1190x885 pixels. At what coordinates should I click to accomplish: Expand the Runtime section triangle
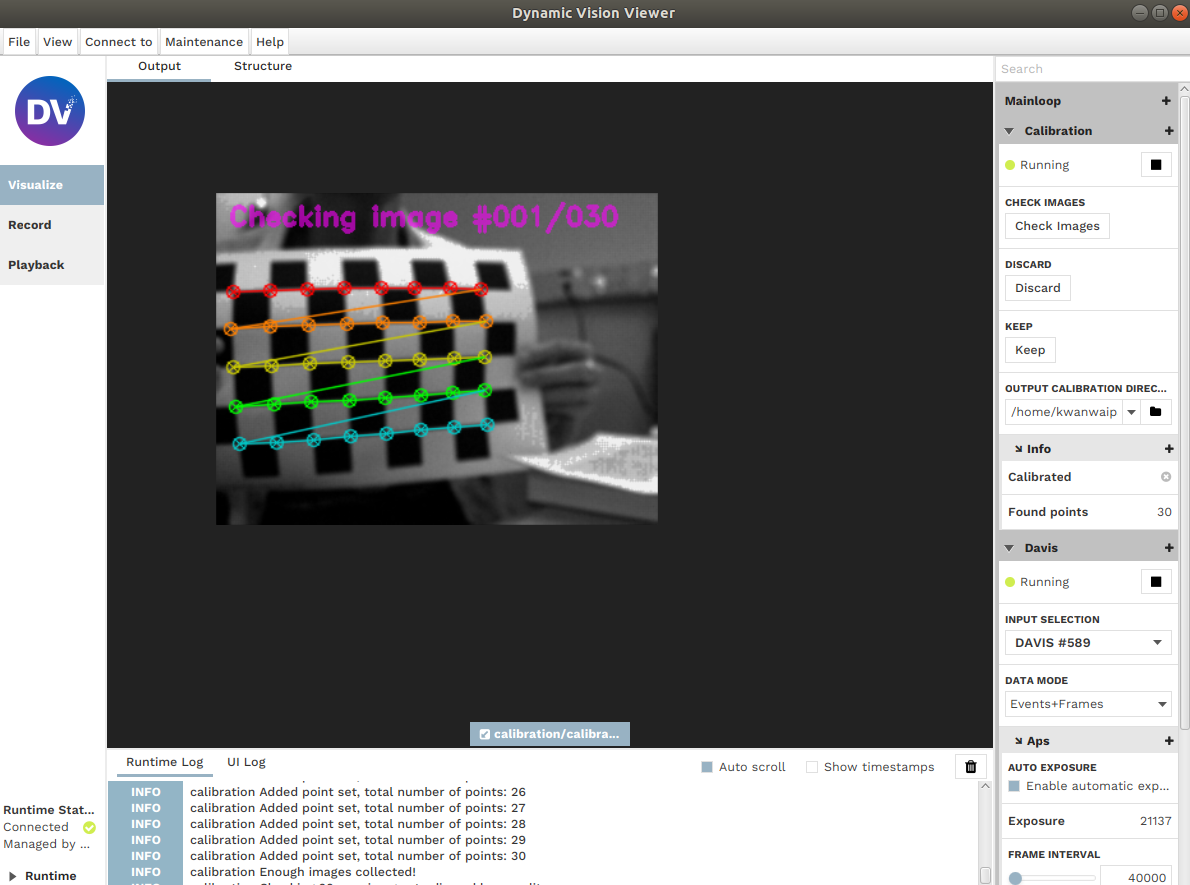pyautogui.click(x=12, y=876)
